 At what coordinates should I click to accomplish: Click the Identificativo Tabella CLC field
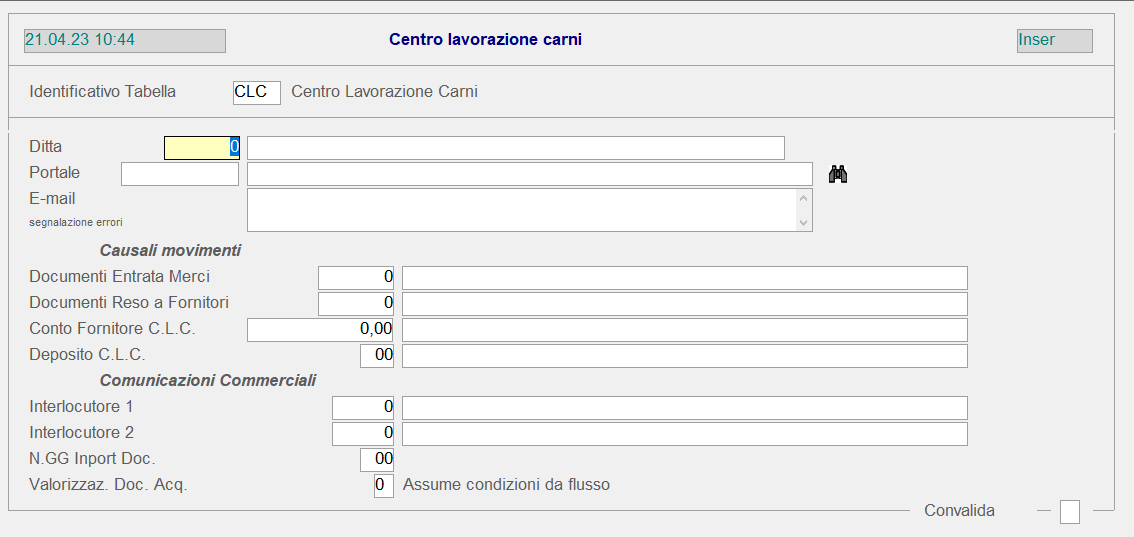coord(256,92)
